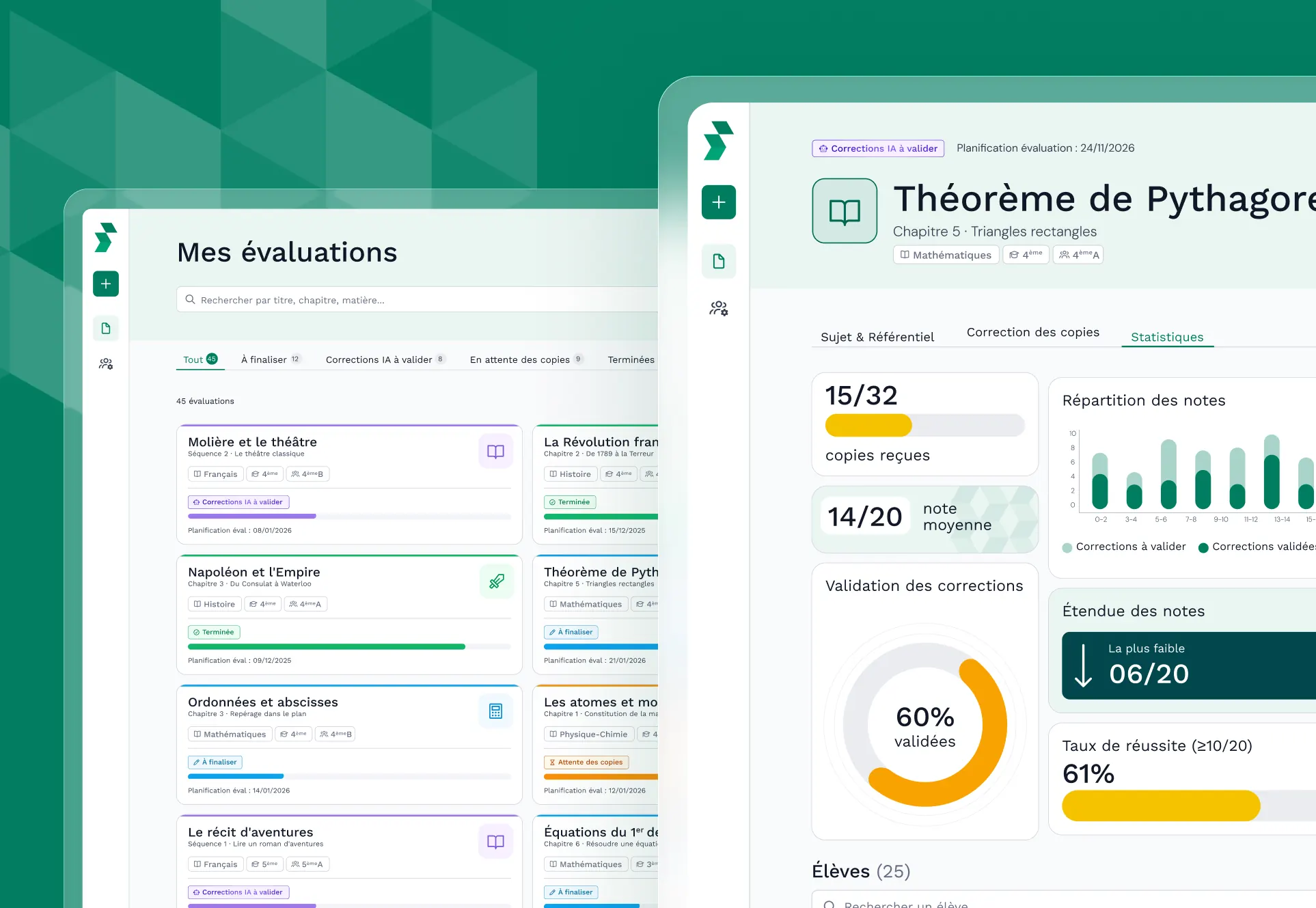The height and width of the screenshot is (908, 1316).
Task: Click the green plus button in Pythagore window
Action: (x=719, y=202)
